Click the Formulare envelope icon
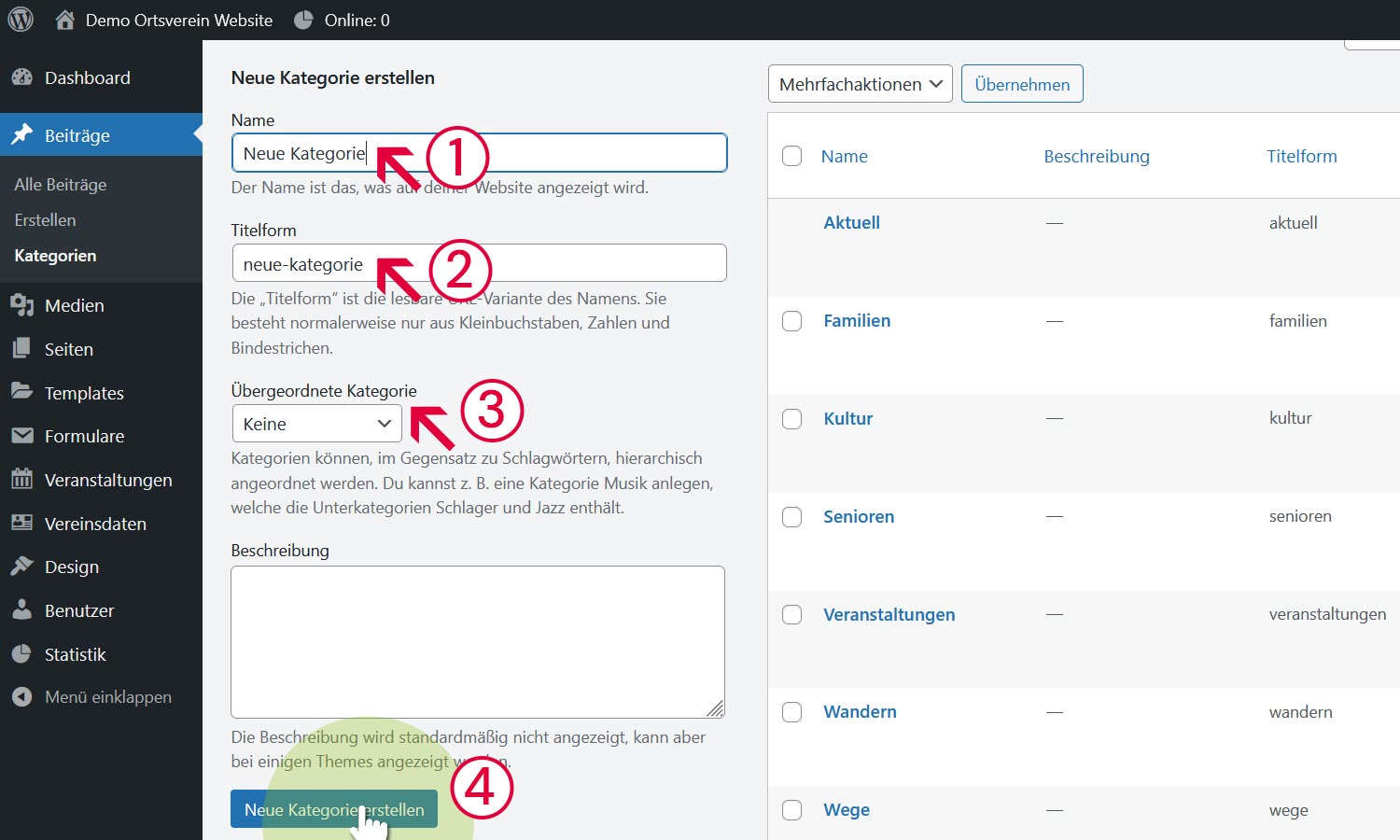 click(22, 436)
